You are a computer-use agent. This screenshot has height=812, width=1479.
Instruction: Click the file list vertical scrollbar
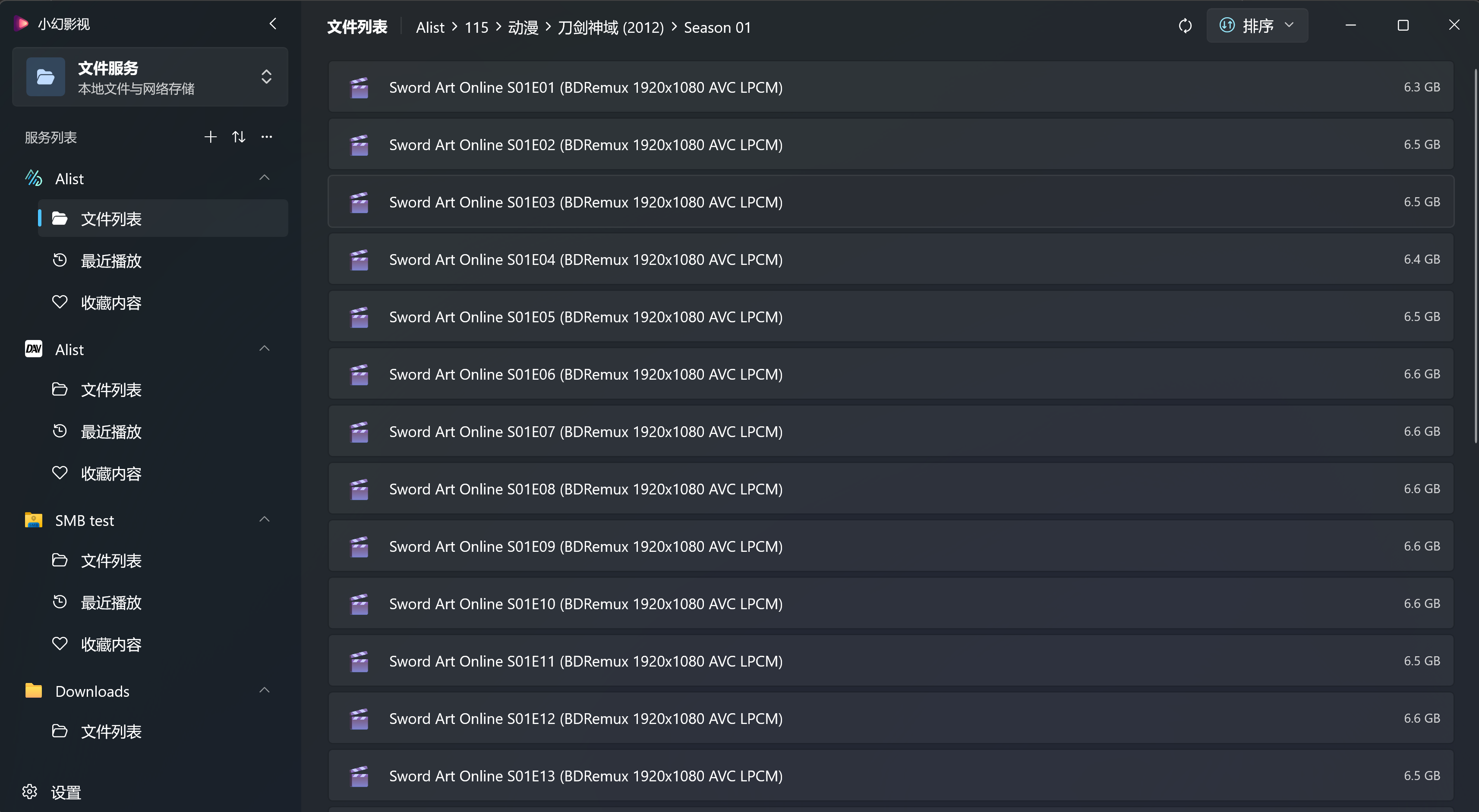[1475, 256]
